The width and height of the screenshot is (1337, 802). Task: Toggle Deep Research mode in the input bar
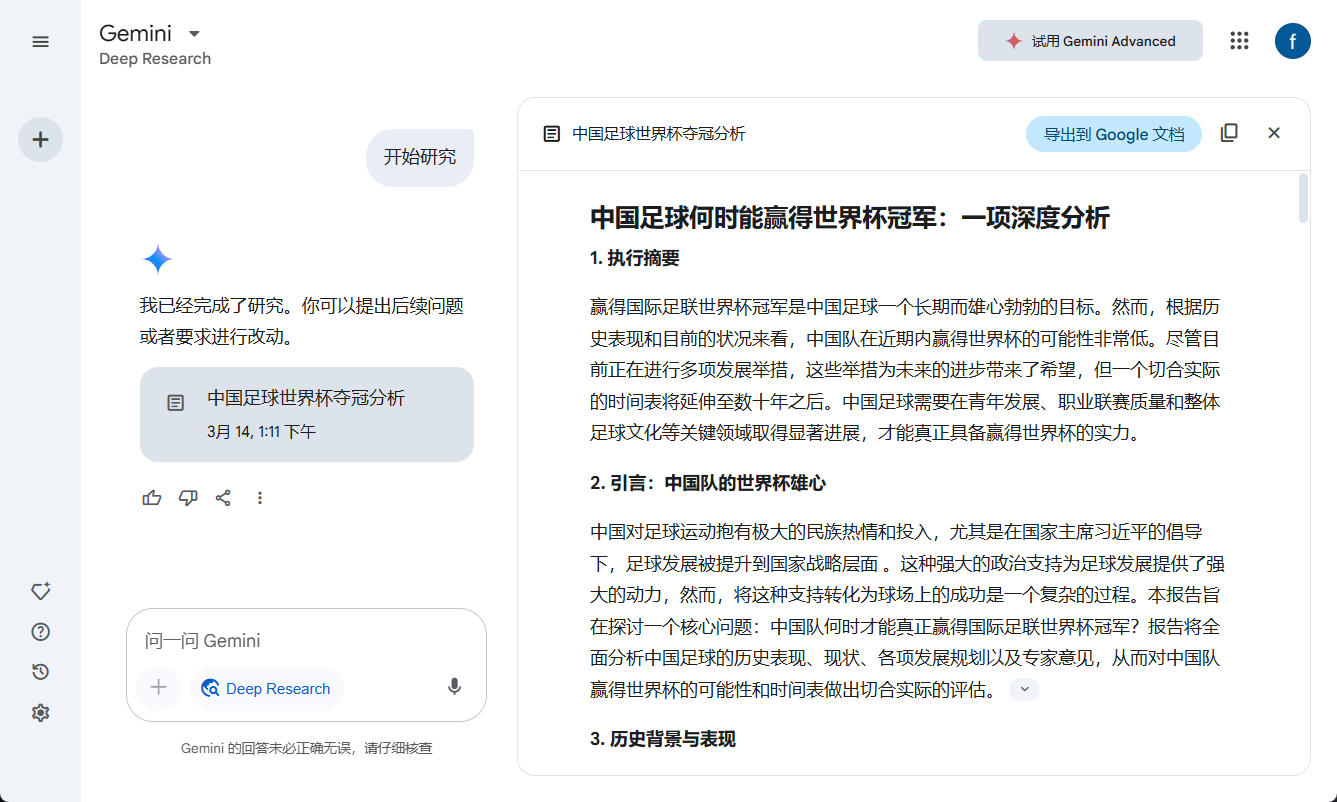tap(266, 688)
